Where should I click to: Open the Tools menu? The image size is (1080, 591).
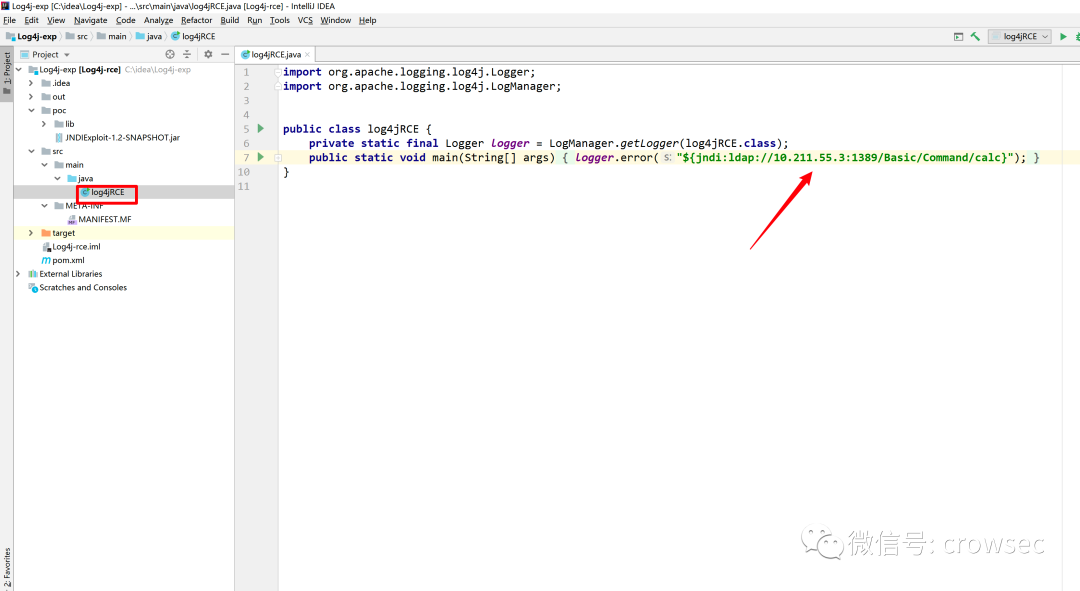coord(280,20)
